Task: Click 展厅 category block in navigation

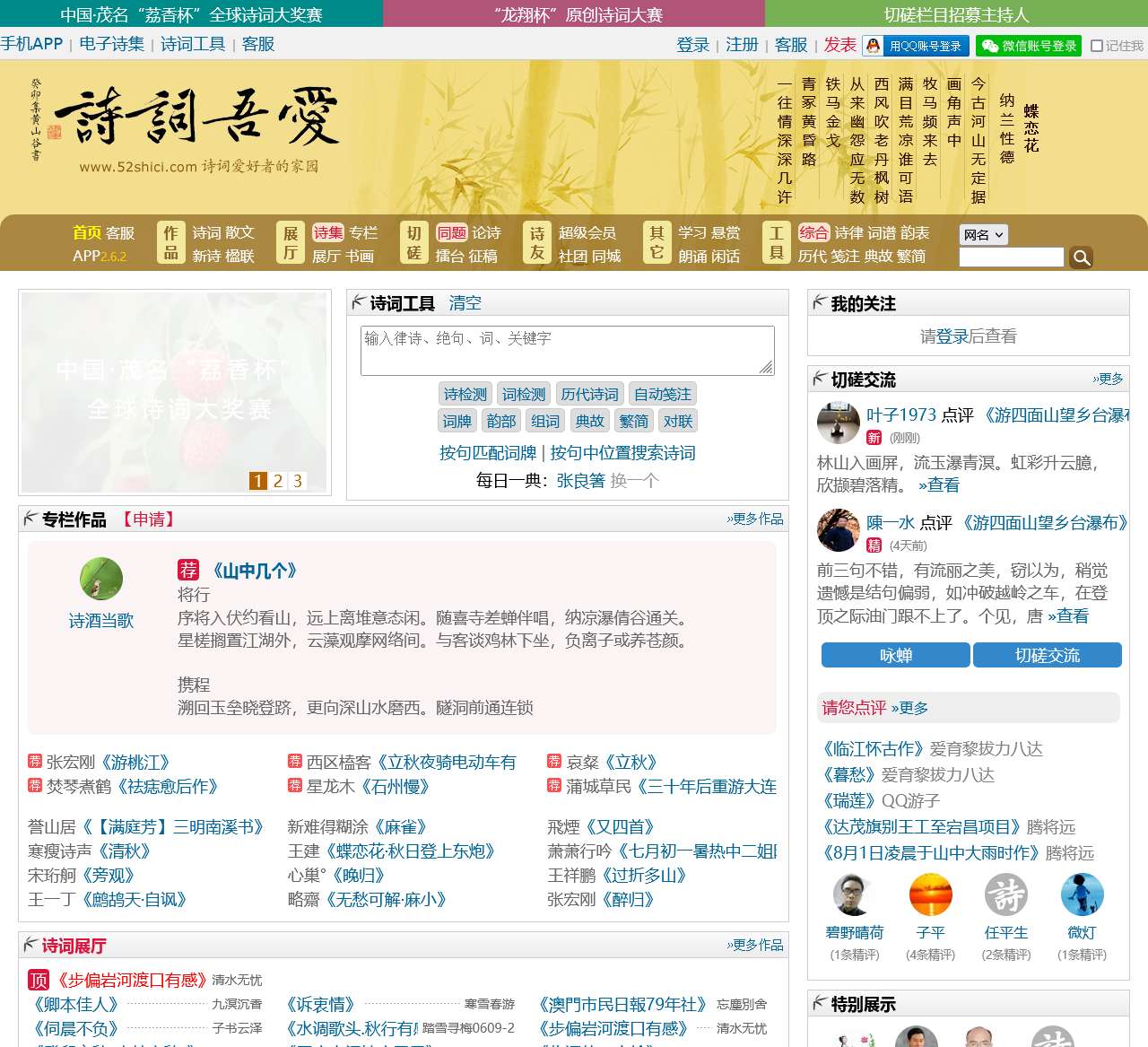Action: (291, 242)
